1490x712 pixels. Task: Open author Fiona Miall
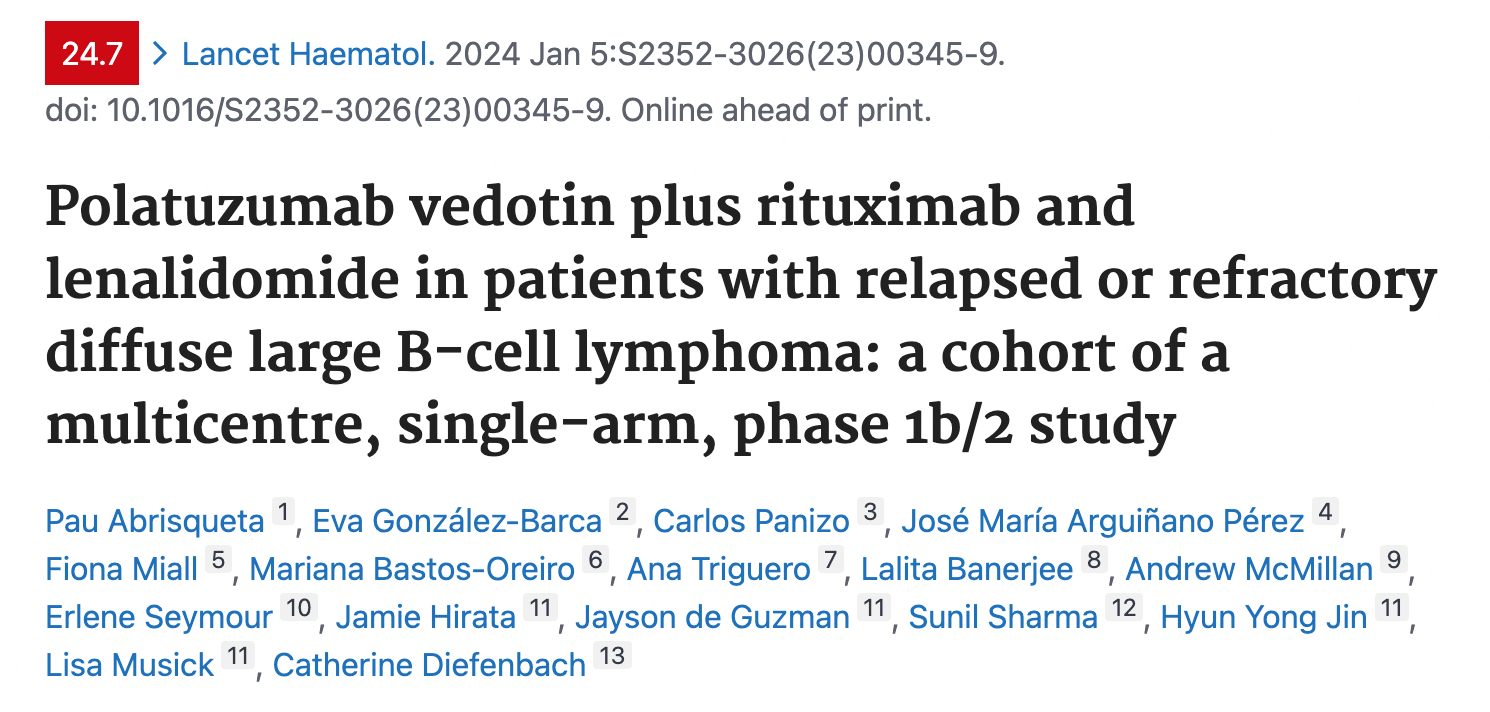click(x=122, y=569)
